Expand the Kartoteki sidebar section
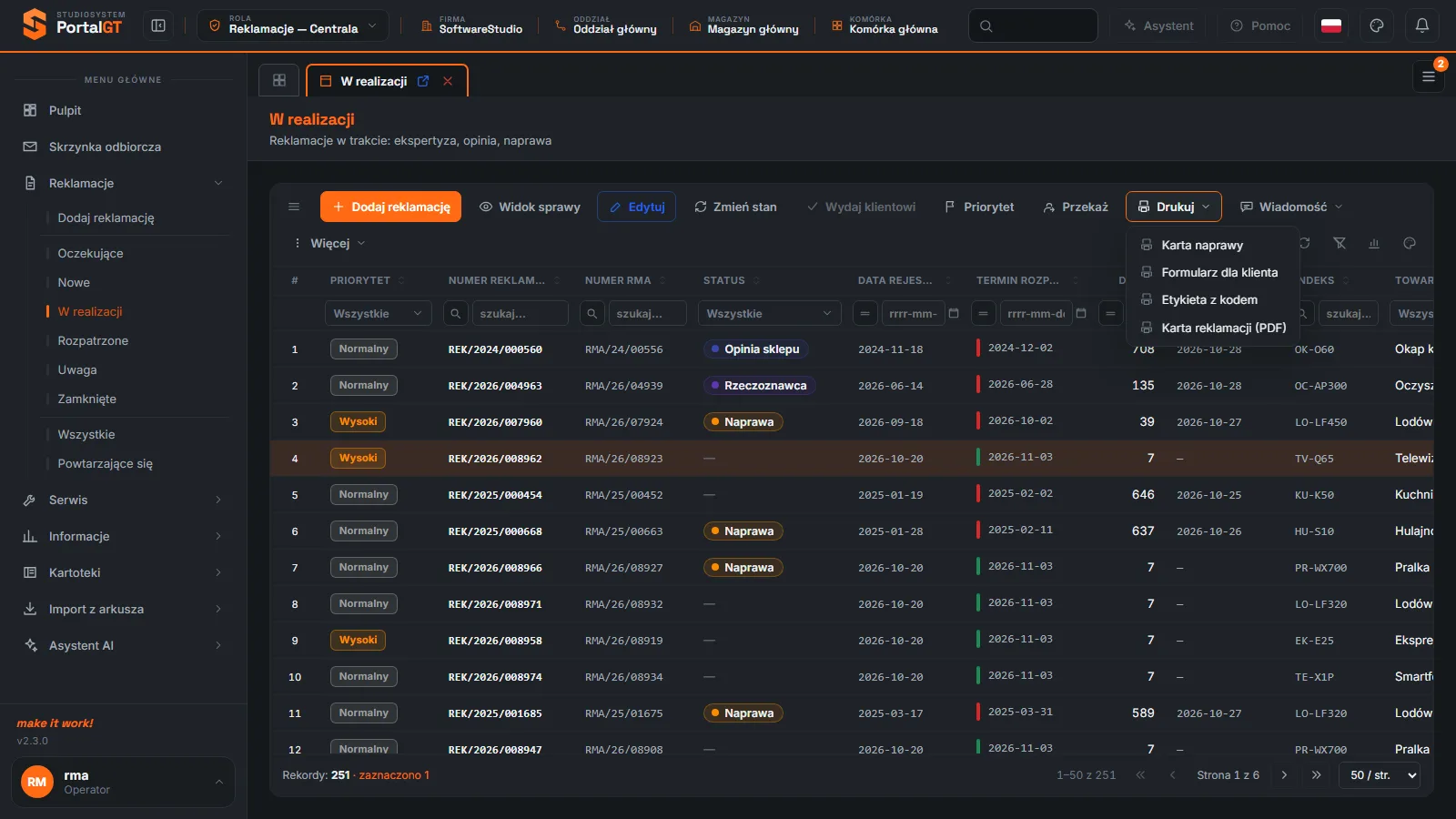Viewport: 1456px width, 819px height. 123,572
